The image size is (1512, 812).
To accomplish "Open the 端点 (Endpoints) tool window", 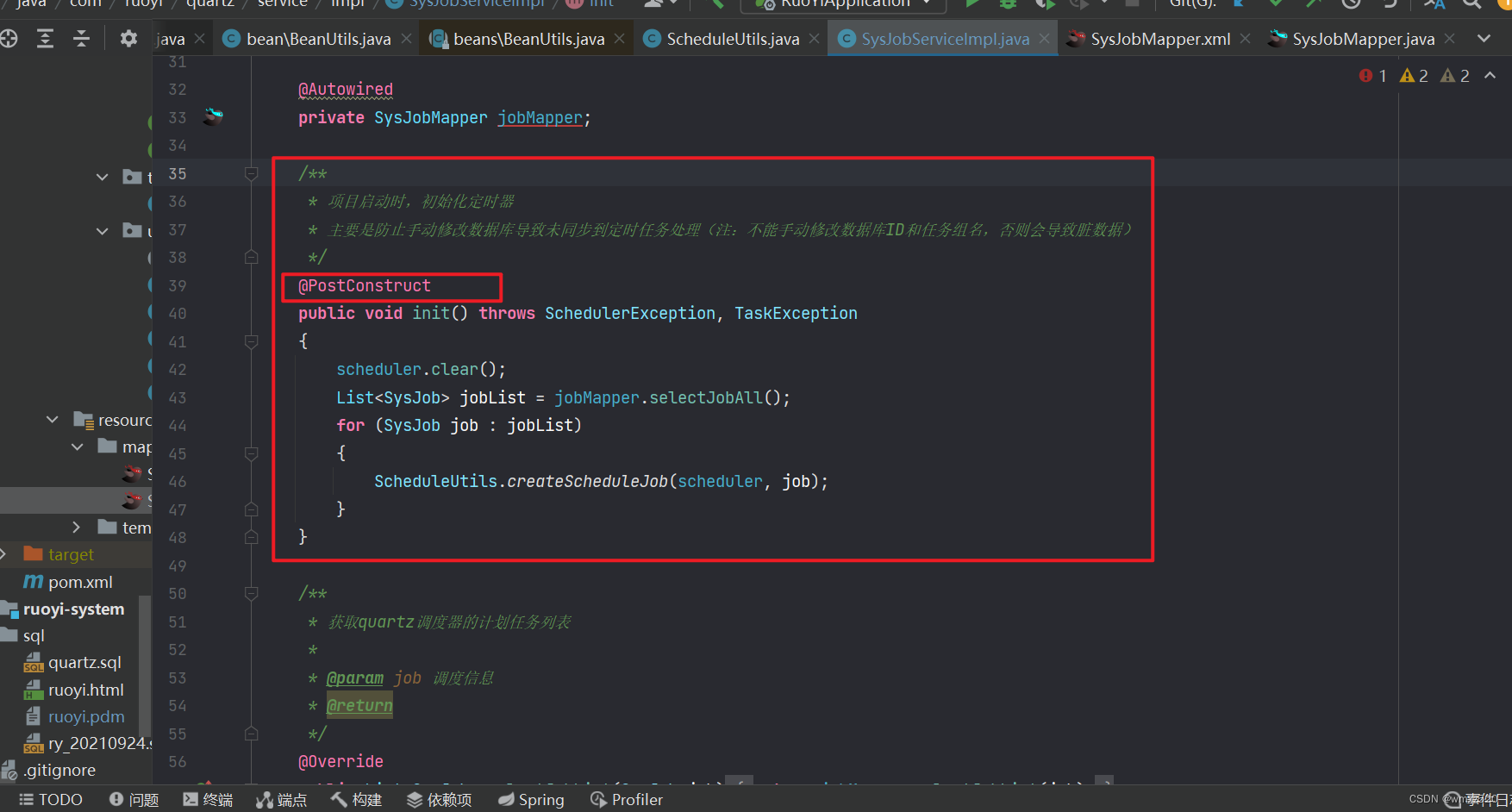I will (281, 800).
